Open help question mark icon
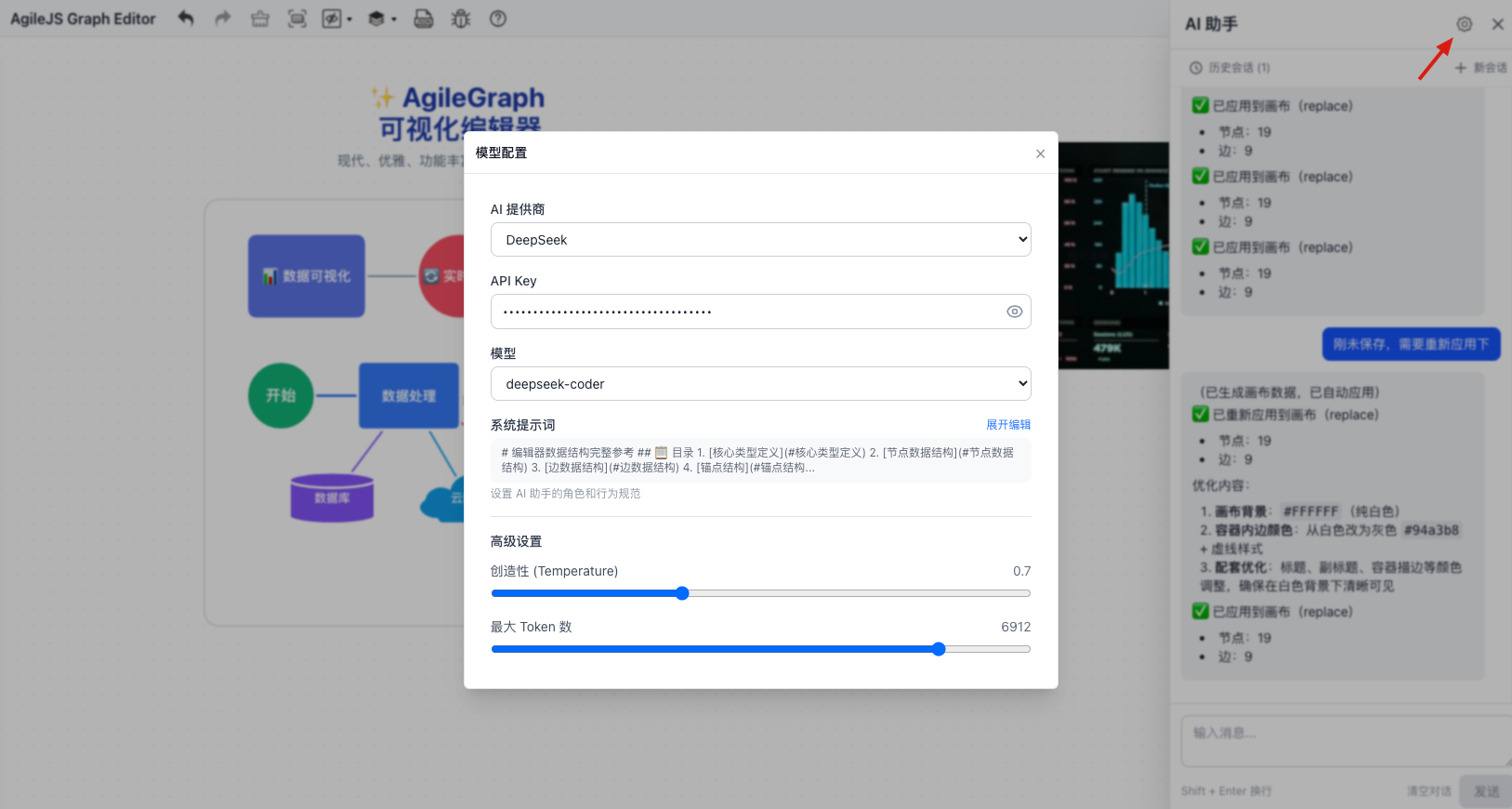The width and height of the screenshot is (1512, 809). coord(498,19)
